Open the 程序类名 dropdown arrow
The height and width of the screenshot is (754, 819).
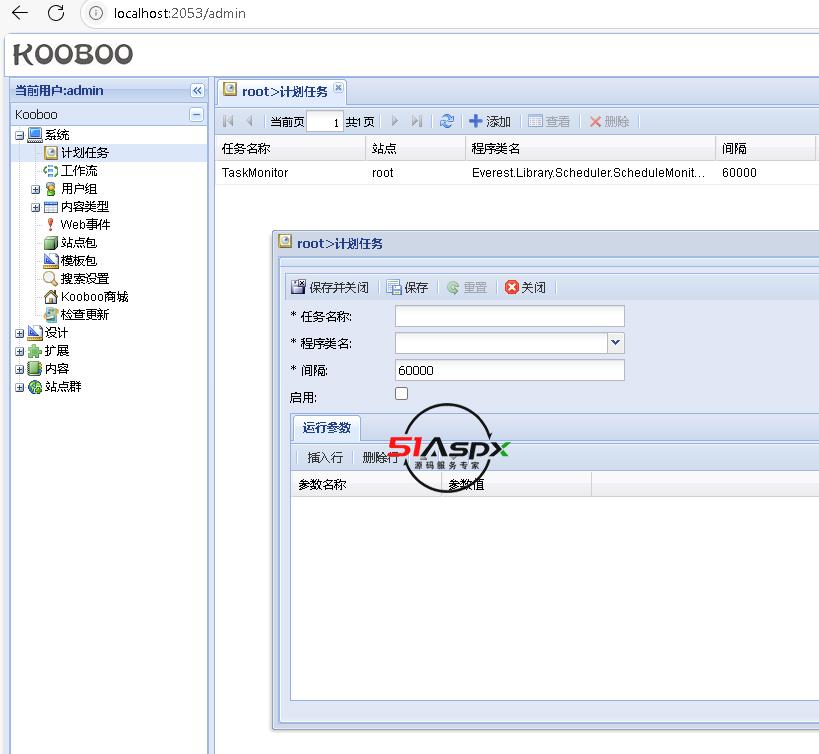pyautogui.click(x=616, y=343)
